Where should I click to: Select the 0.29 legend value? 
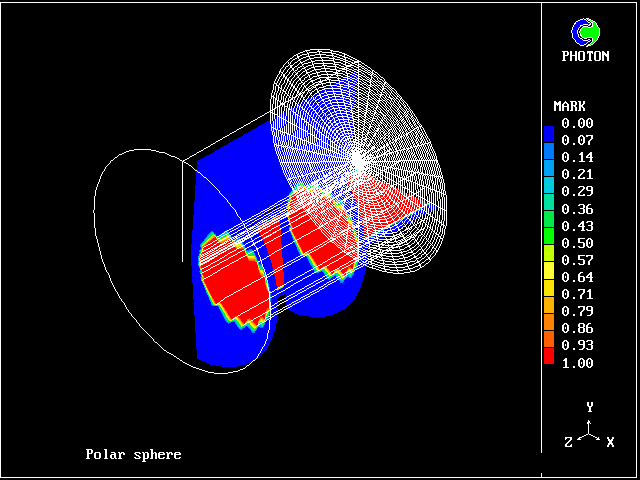coord(577,191)
